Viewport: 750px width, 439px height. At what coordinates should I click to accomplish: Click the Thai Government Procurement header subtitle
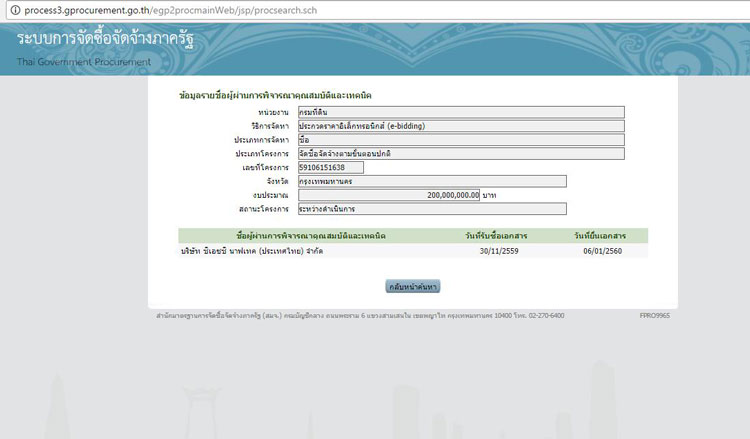pos(84,62)
